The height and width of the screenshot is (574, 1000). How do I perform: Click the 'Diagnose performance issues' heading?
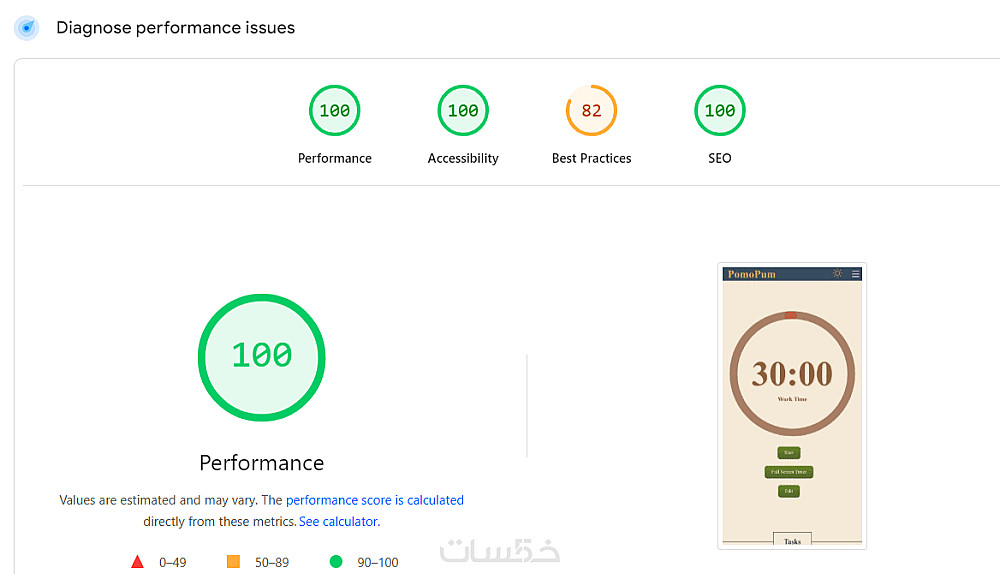click(175, 28)
